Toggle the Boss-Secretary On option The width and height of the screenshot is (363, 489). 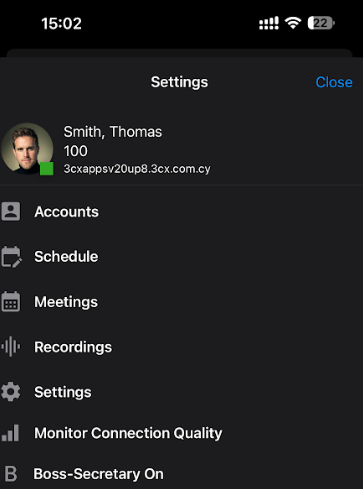coord(181,474)
